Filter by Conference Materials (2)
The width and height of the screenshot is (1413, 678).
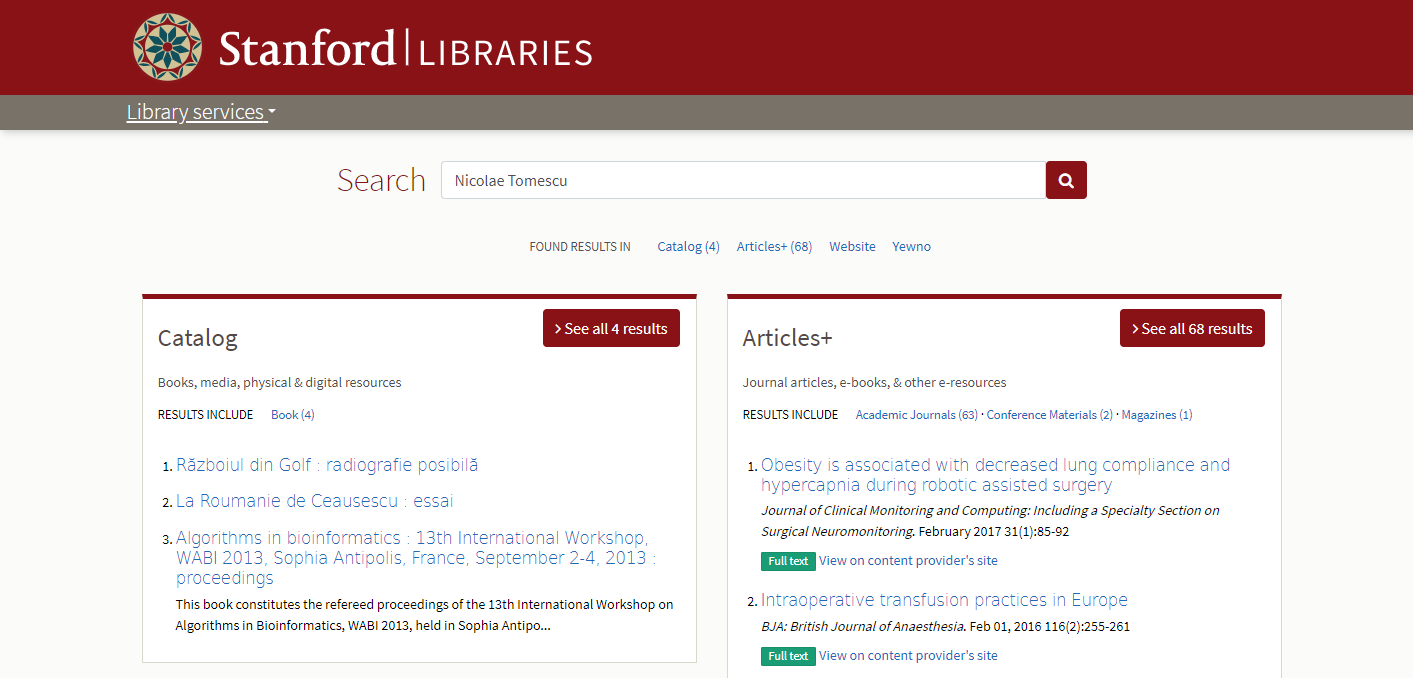[x=1049, y=414]
